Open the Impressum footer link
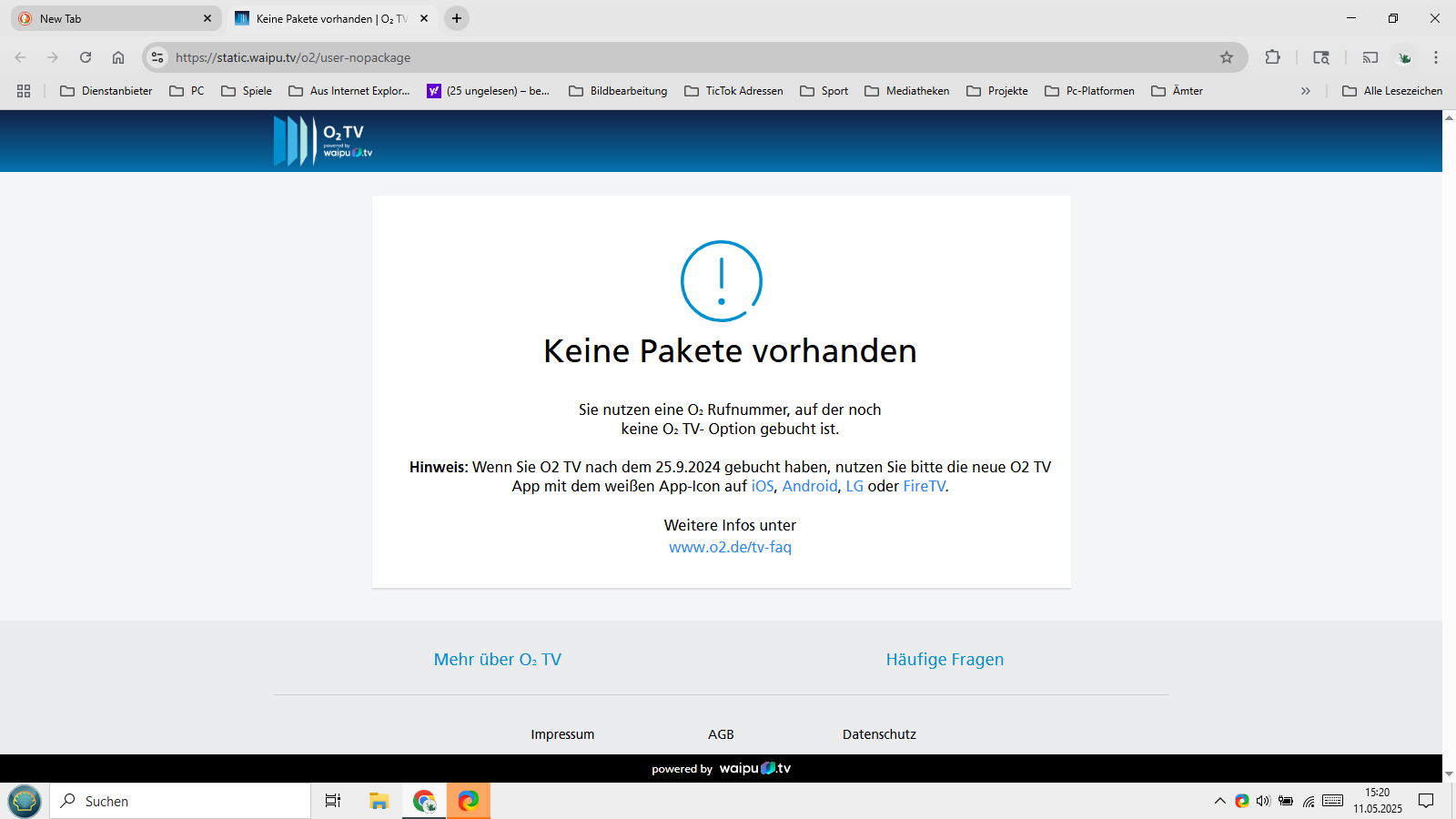This screenshot has width=1456, height=819. 562,734
